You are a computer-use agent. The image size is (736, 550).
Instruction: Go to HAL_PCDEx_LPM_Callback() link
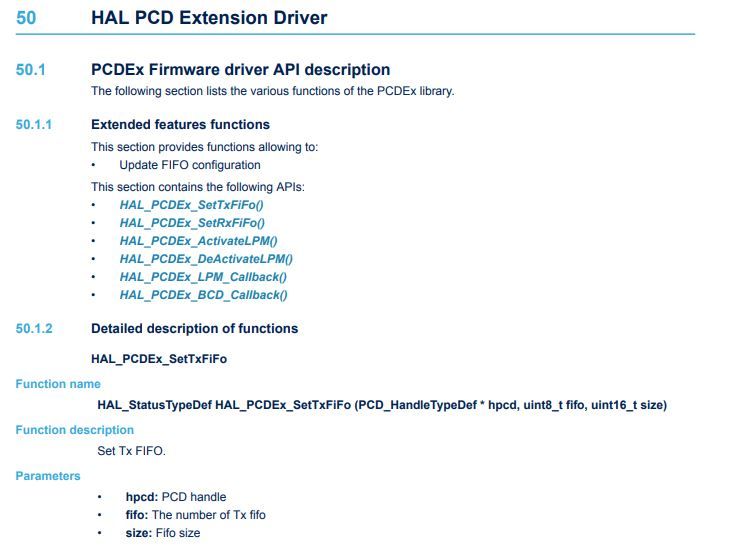[203, 277]
